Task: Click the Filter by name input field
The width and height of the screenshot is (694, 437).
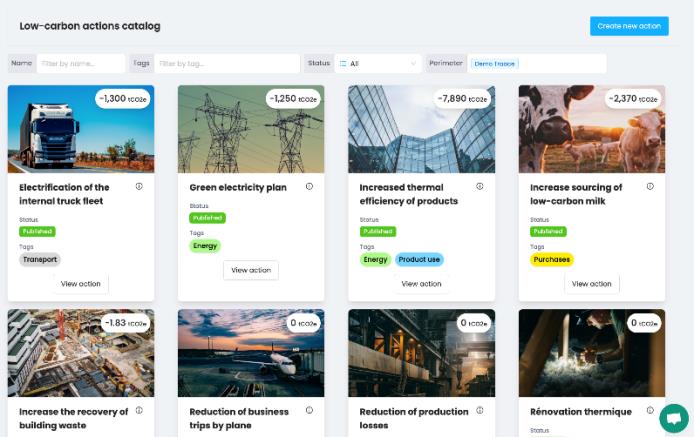Action: (81, 63)
